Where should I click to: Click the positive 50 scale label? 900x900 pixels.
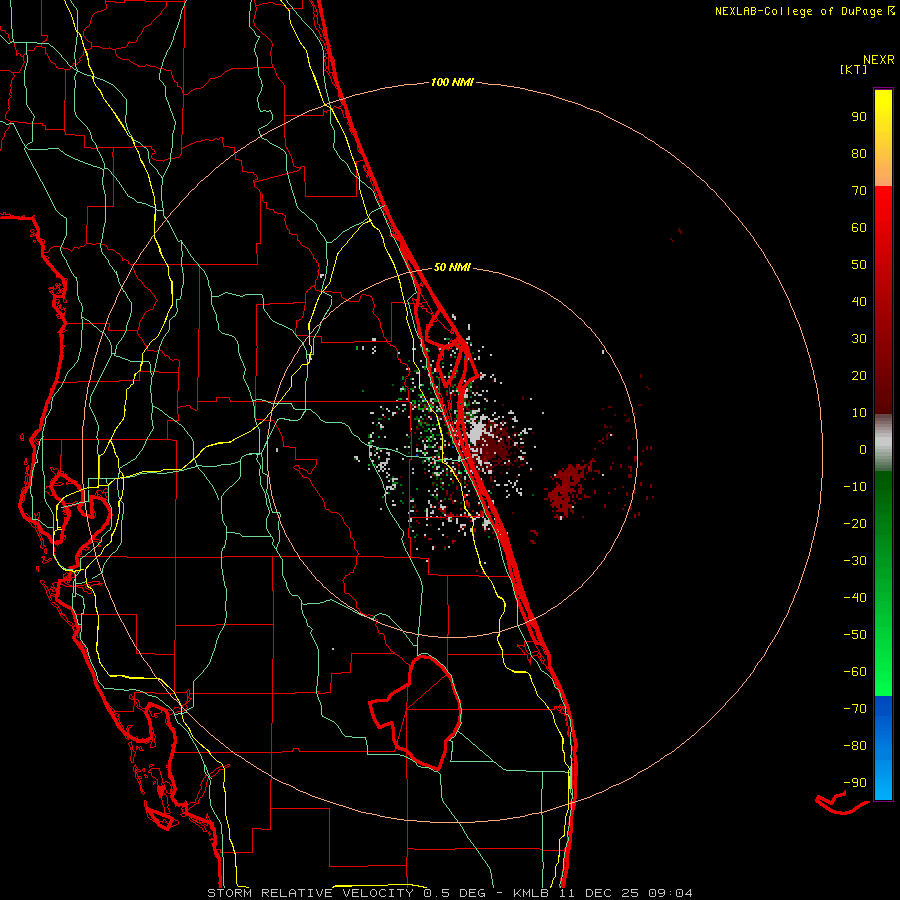859,265
